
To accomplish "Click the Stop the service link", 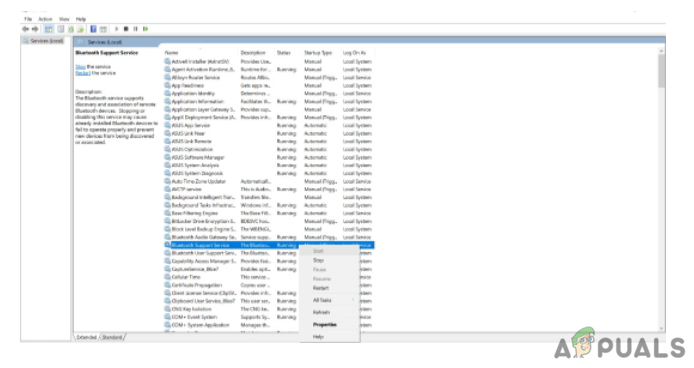I will tap(80, 67).
